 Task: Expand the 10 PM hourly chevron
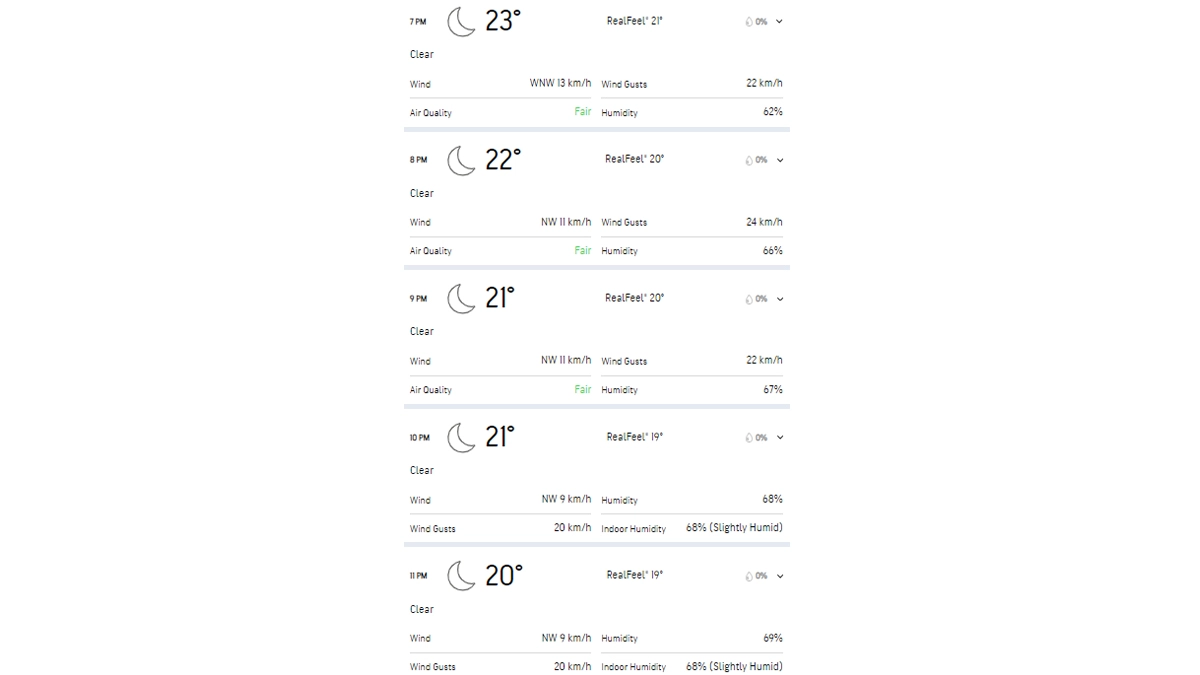pyautogui.click(x=779, y=437)
